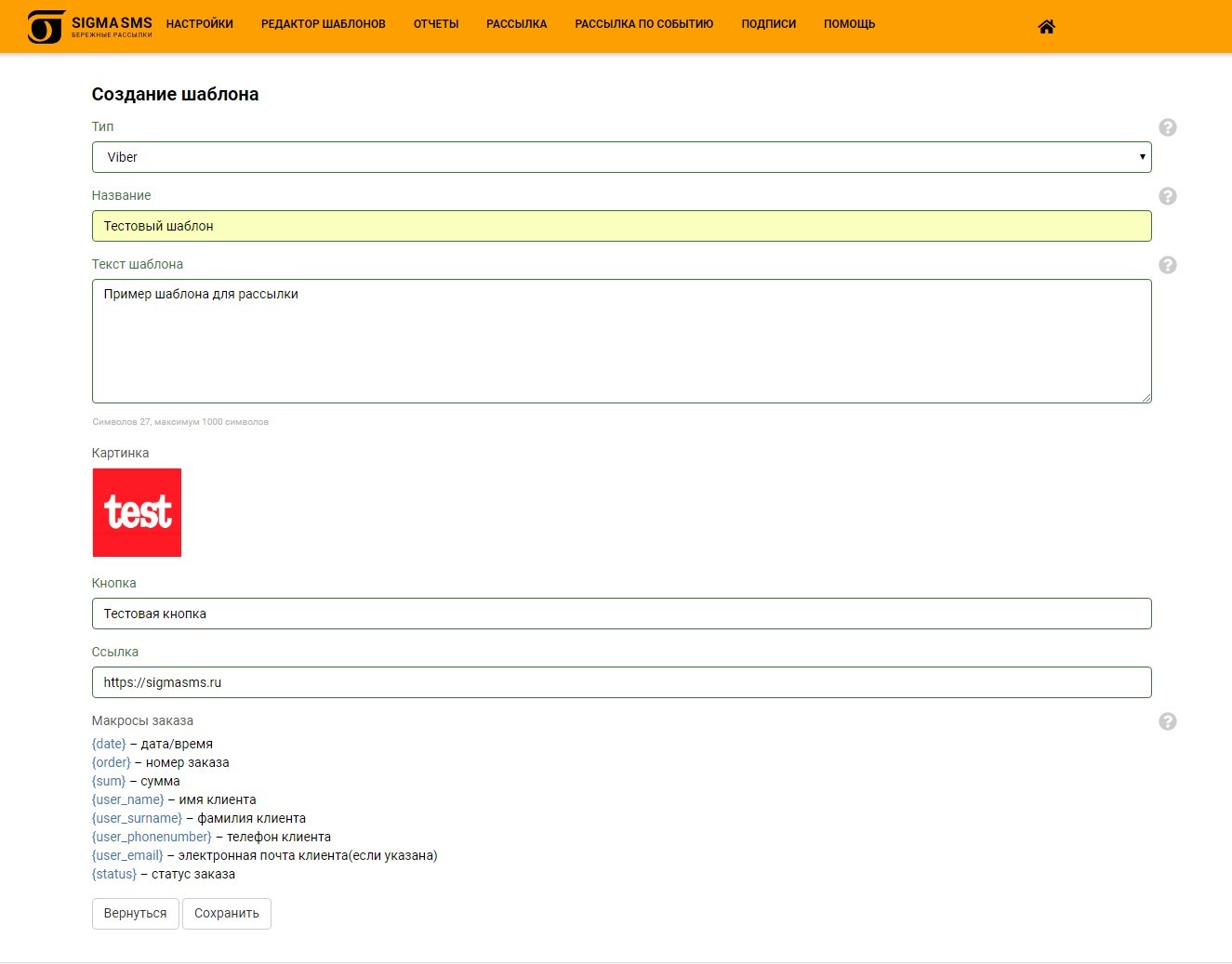
Task: Go to Отчеты menu item
Action: [x=436, y=24]
